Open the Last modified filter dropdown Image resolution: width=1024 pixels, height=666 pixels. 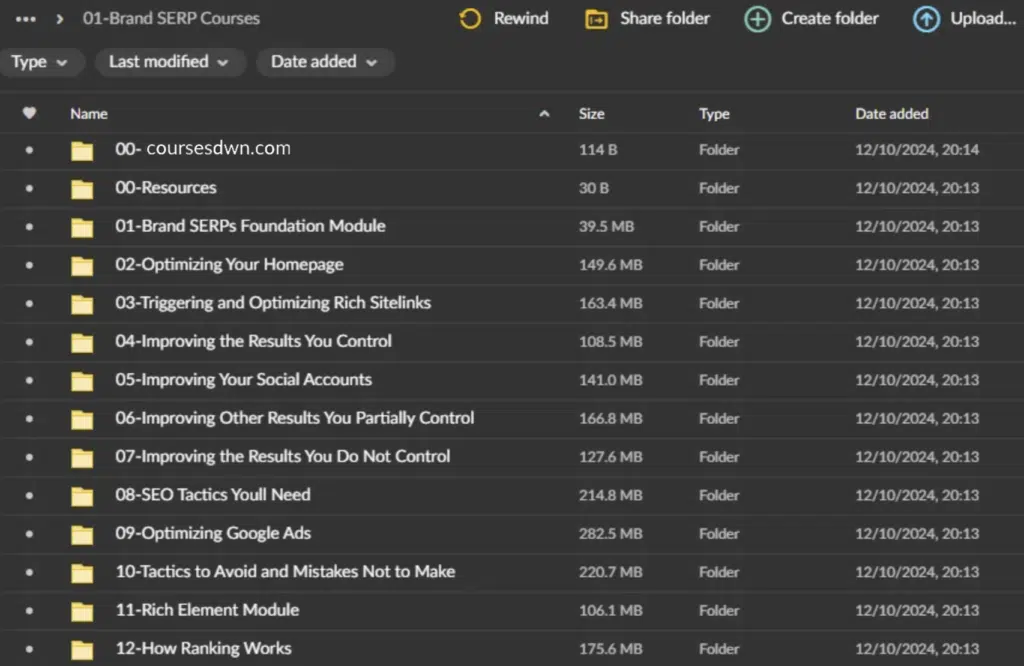[x=169, y=62]
